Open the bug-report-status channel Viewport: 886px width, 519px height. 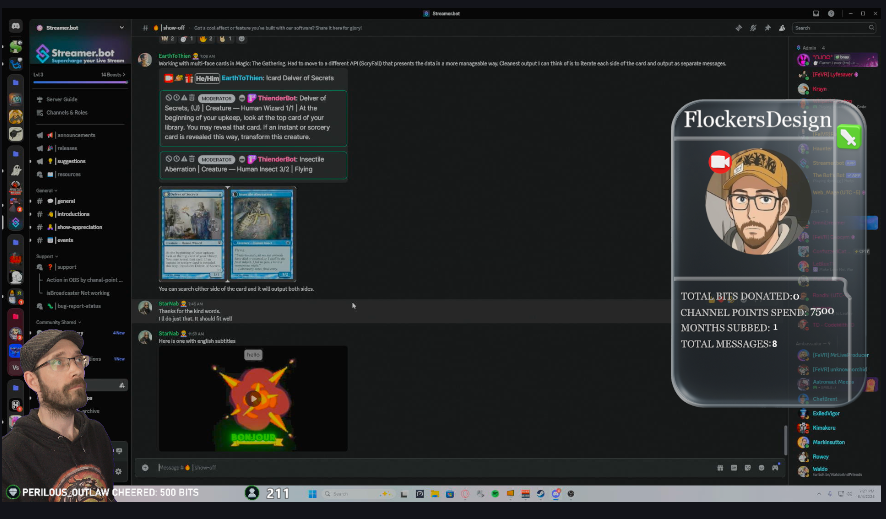79,306
